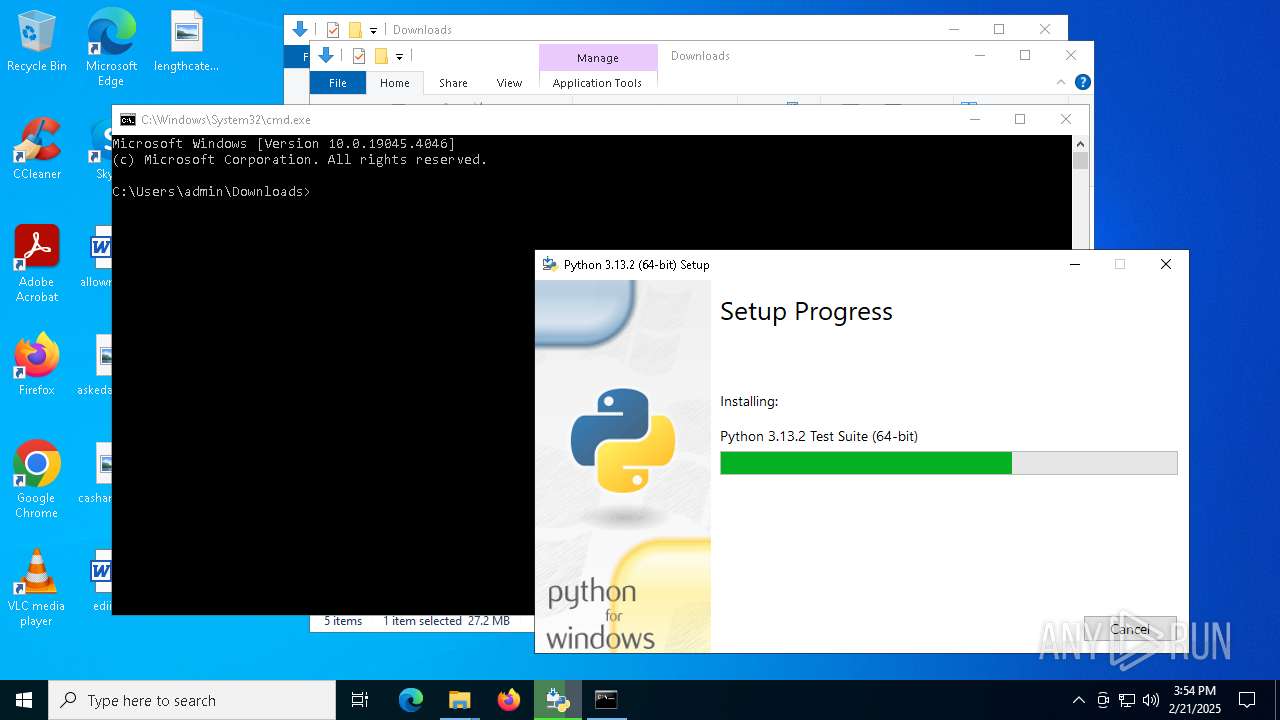Open VLC media player desktop shortcut
Viewport: 1280px width, 720px height.
click(x=37, y=588)
